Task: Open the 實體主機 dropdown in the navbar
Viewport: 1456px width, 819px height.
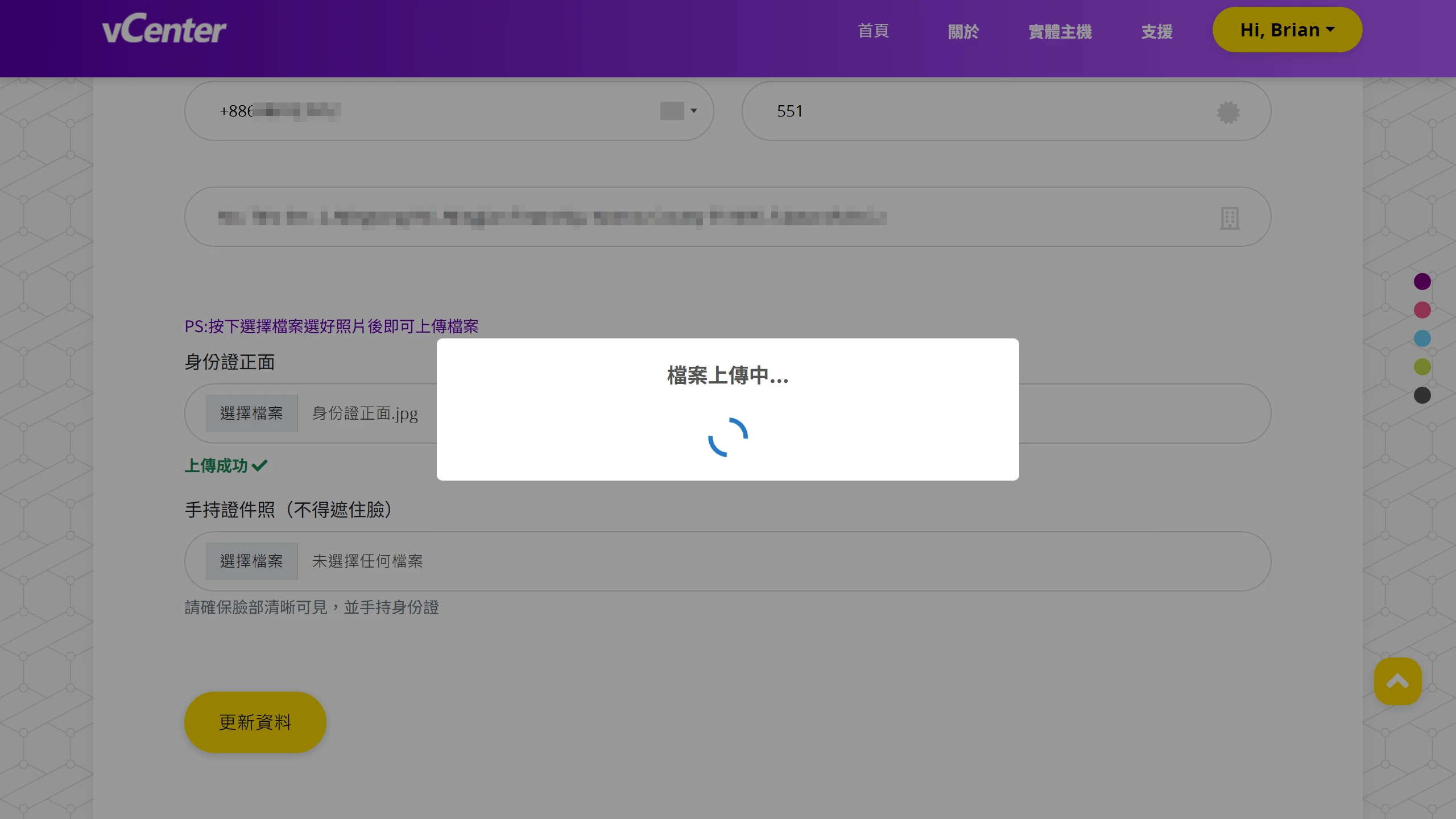Action: pos(1059,31)
